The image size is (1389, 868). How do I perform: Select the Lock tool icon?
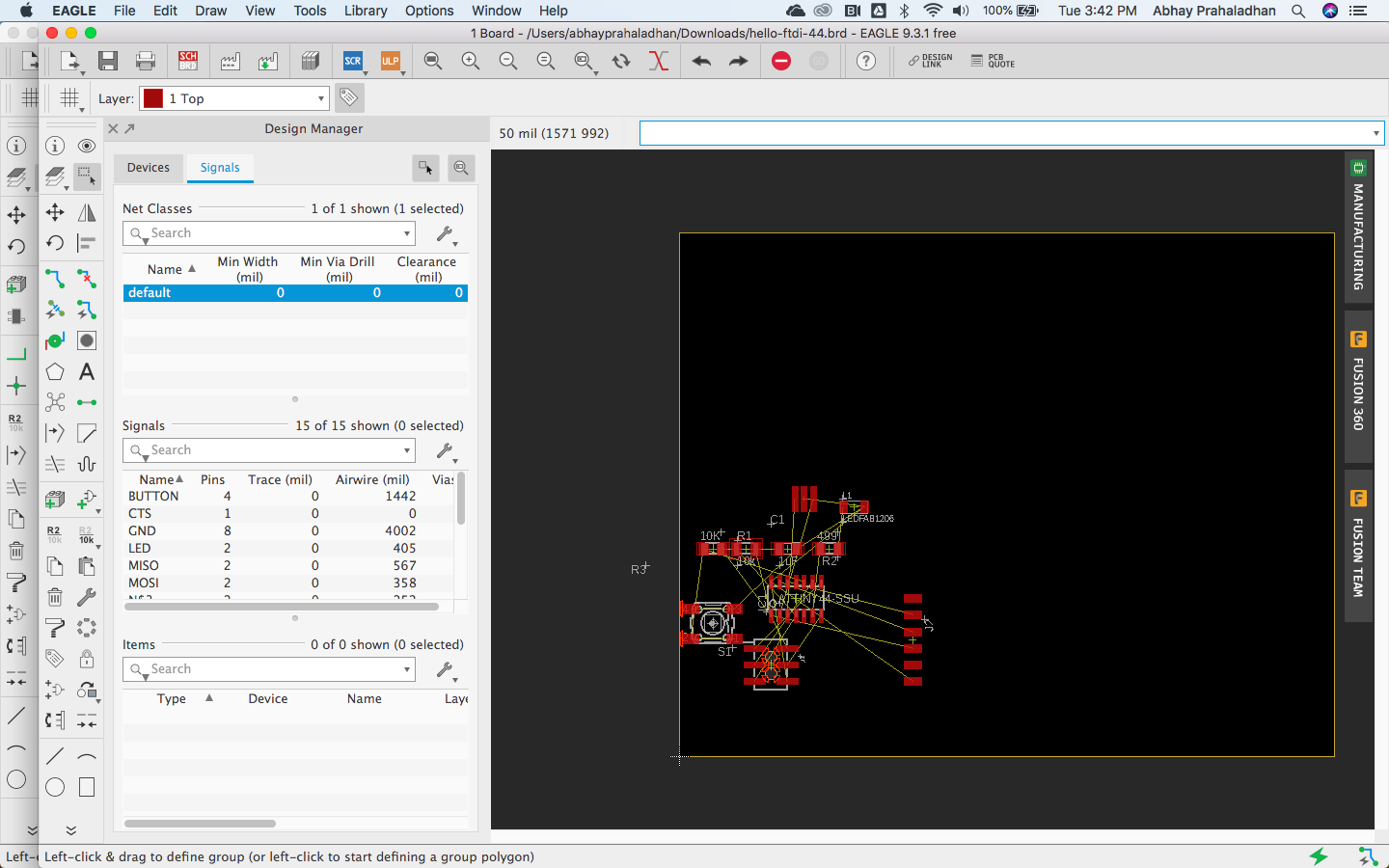(x=87, y=659)
